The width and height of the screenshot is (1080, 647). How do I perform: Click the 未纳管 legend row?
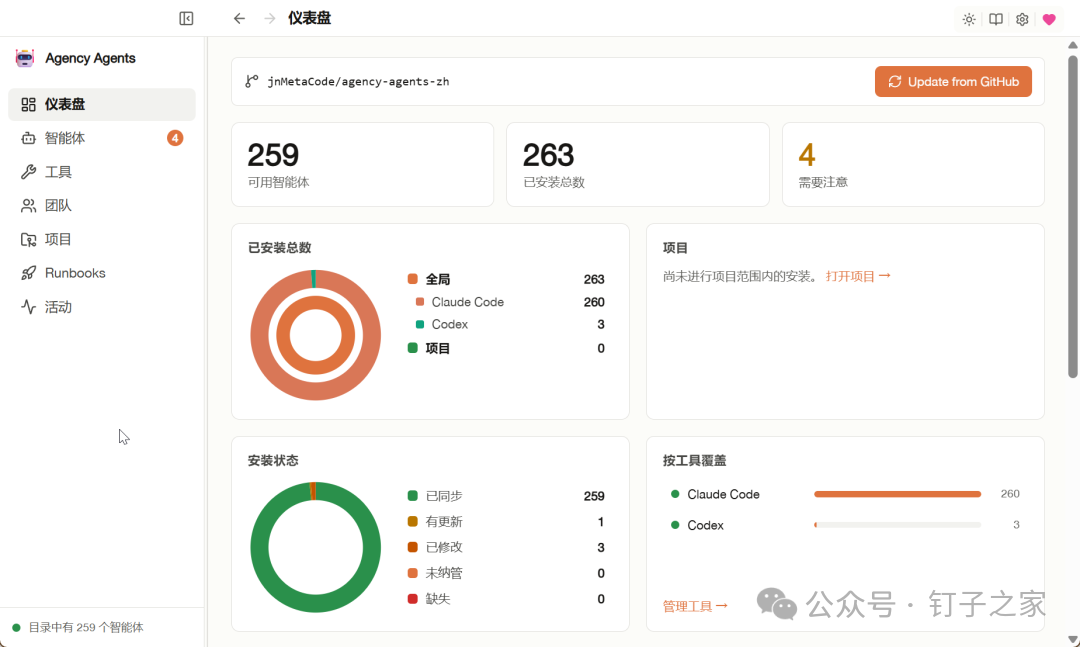click(506, 573)
